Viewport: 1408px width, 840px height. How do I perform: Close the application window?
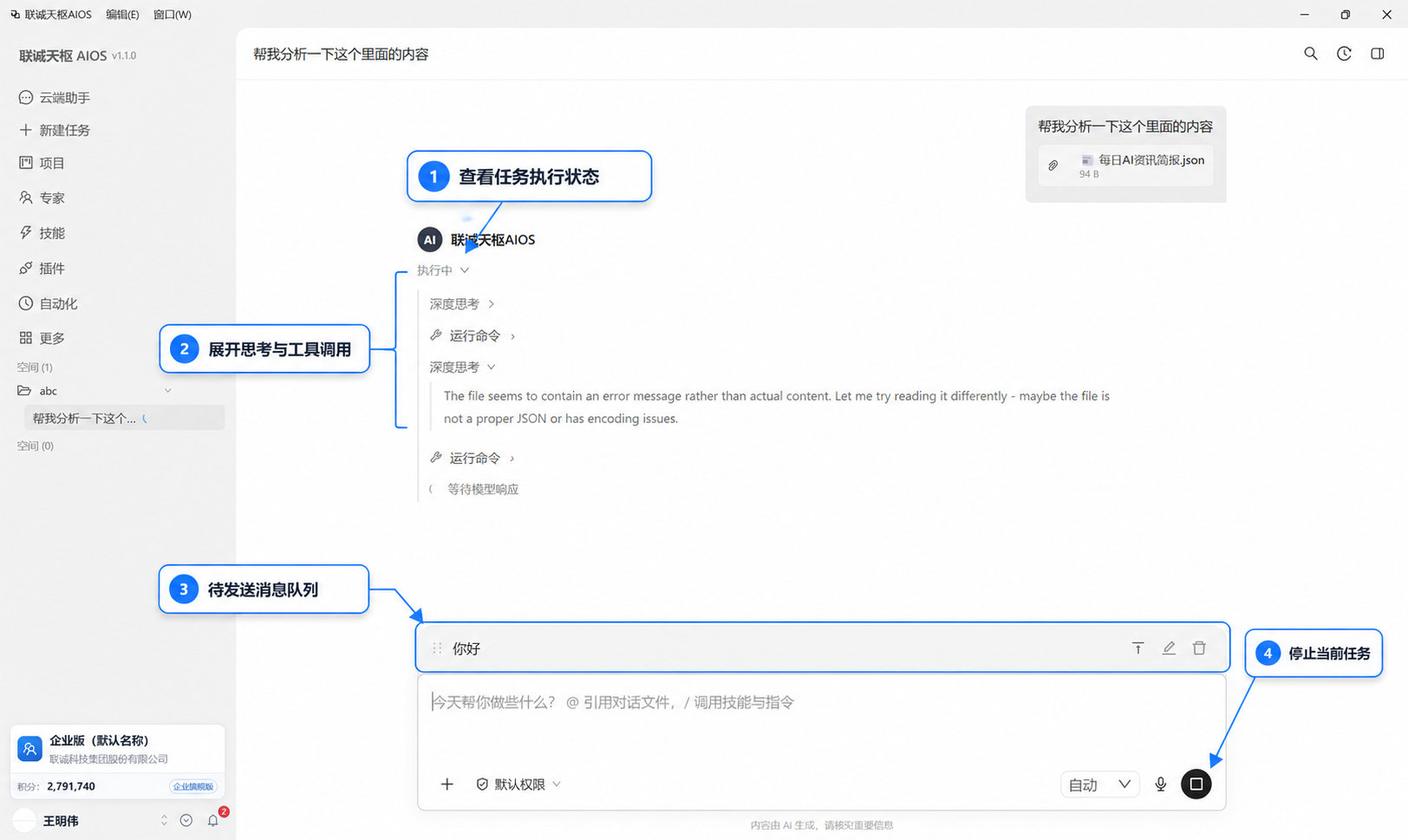[x=1386, y=15]
